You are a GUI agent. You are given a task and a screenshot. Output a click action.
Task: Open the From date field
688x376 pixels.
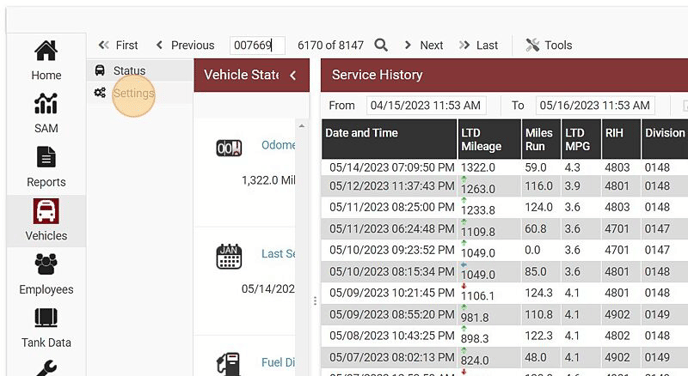[x=426, y=105]
